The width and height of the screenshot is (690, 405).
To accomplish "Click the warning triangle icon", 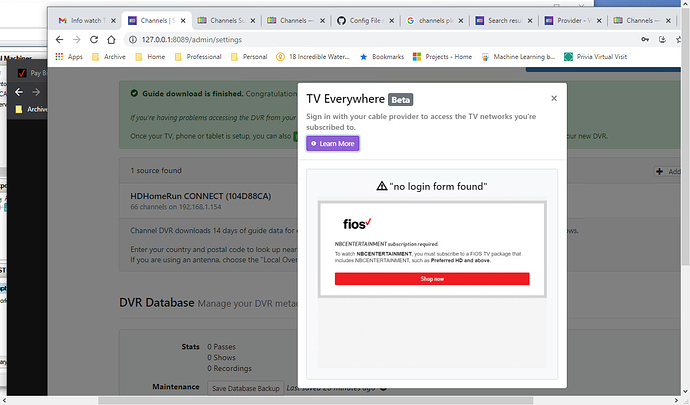I will 382,186.
